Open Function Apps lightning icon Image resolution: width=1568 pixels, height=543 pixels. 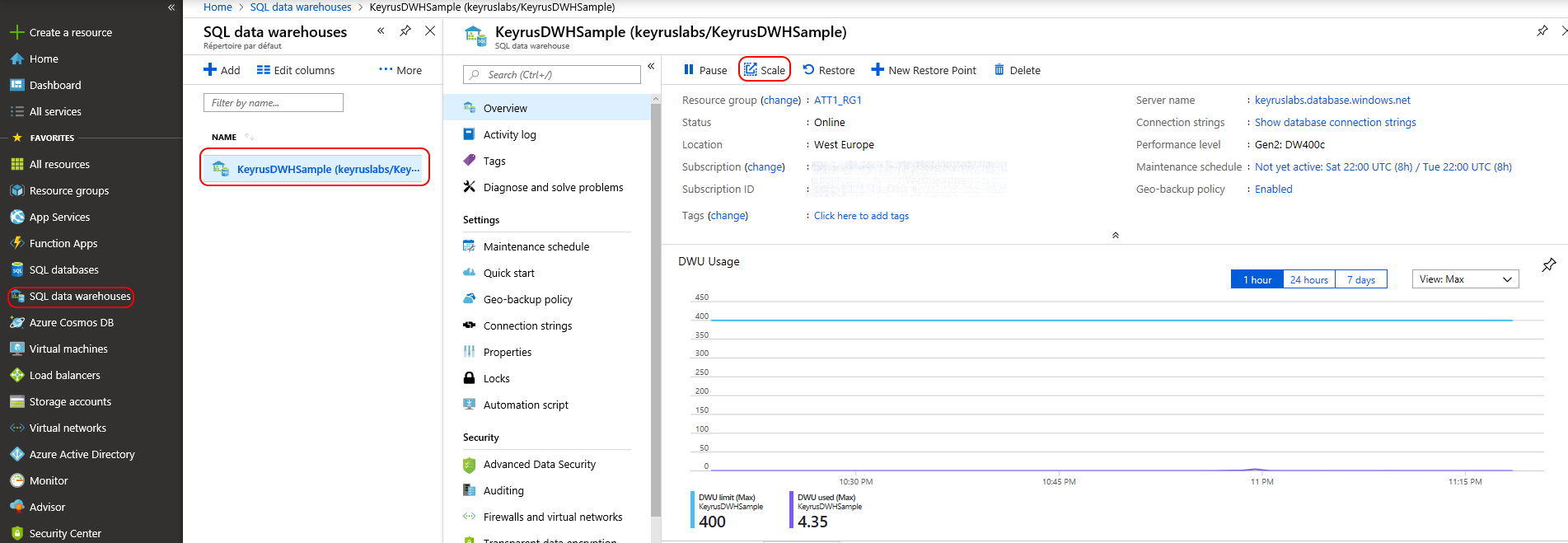click(x=16, y=243)
